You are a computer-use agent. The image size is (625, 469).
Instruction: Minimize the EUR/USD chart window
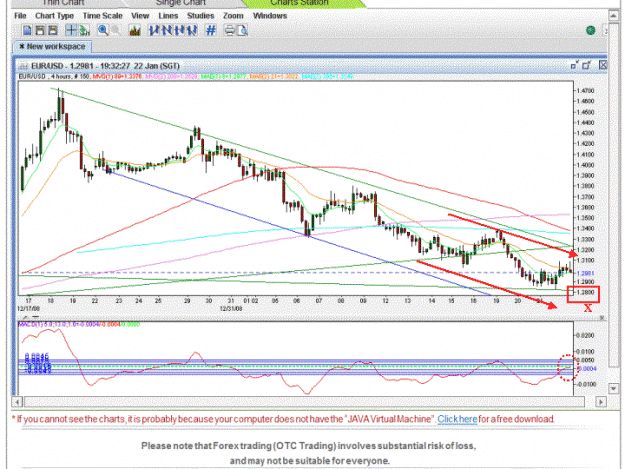tap(574, 65)
